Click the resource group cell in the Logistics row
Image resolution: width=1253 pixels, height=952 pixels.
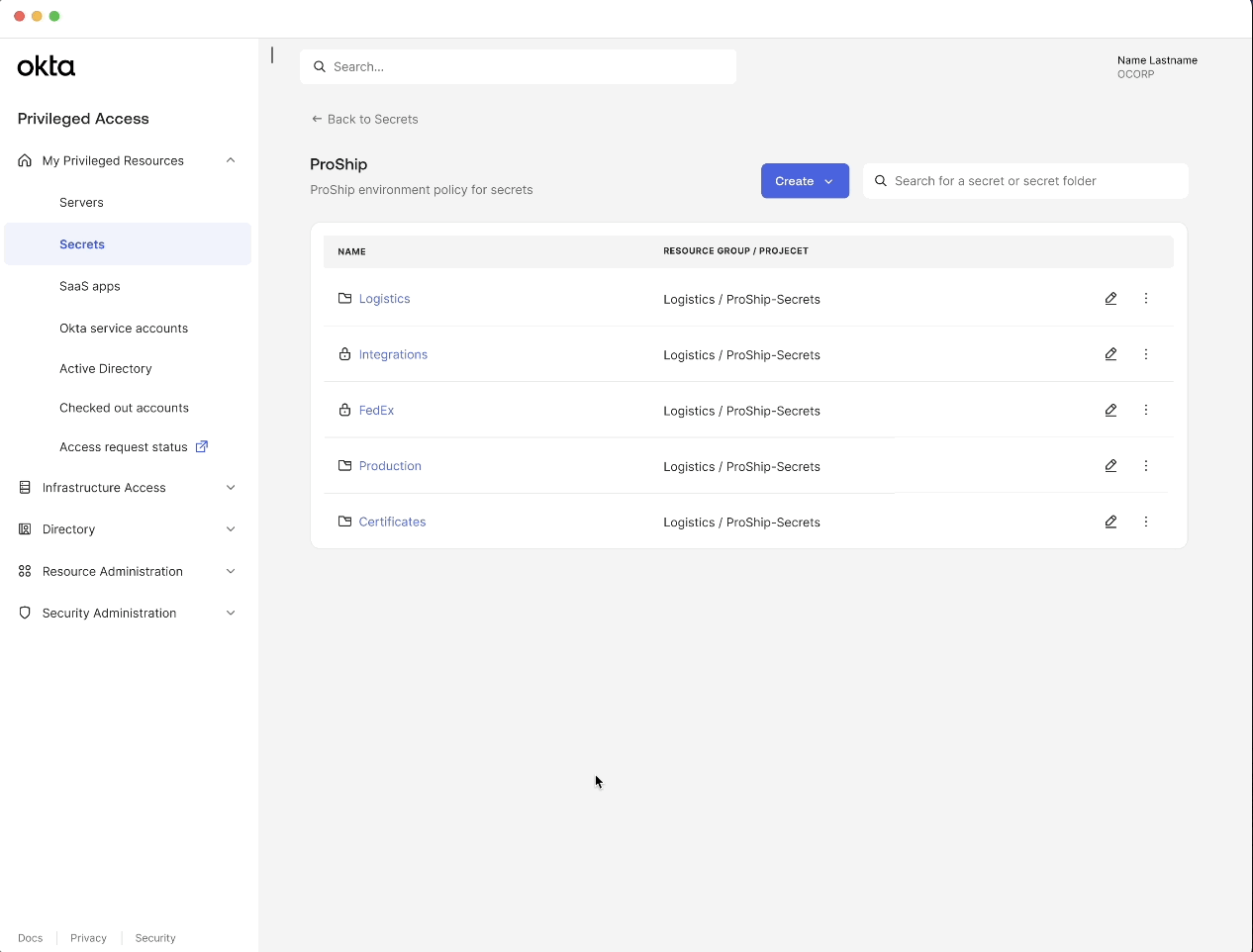[x=741, y=299]
